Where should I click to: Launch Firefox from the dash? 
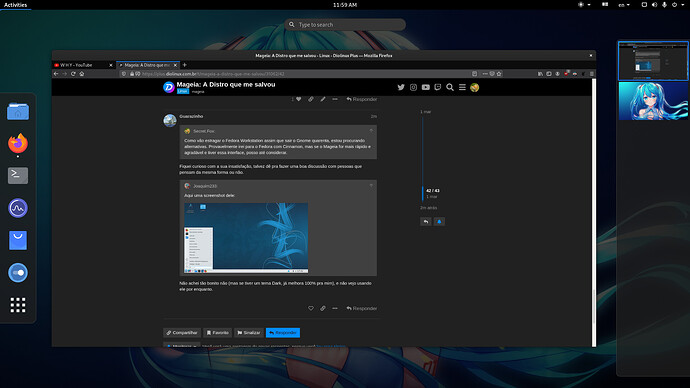click(18, 143)
